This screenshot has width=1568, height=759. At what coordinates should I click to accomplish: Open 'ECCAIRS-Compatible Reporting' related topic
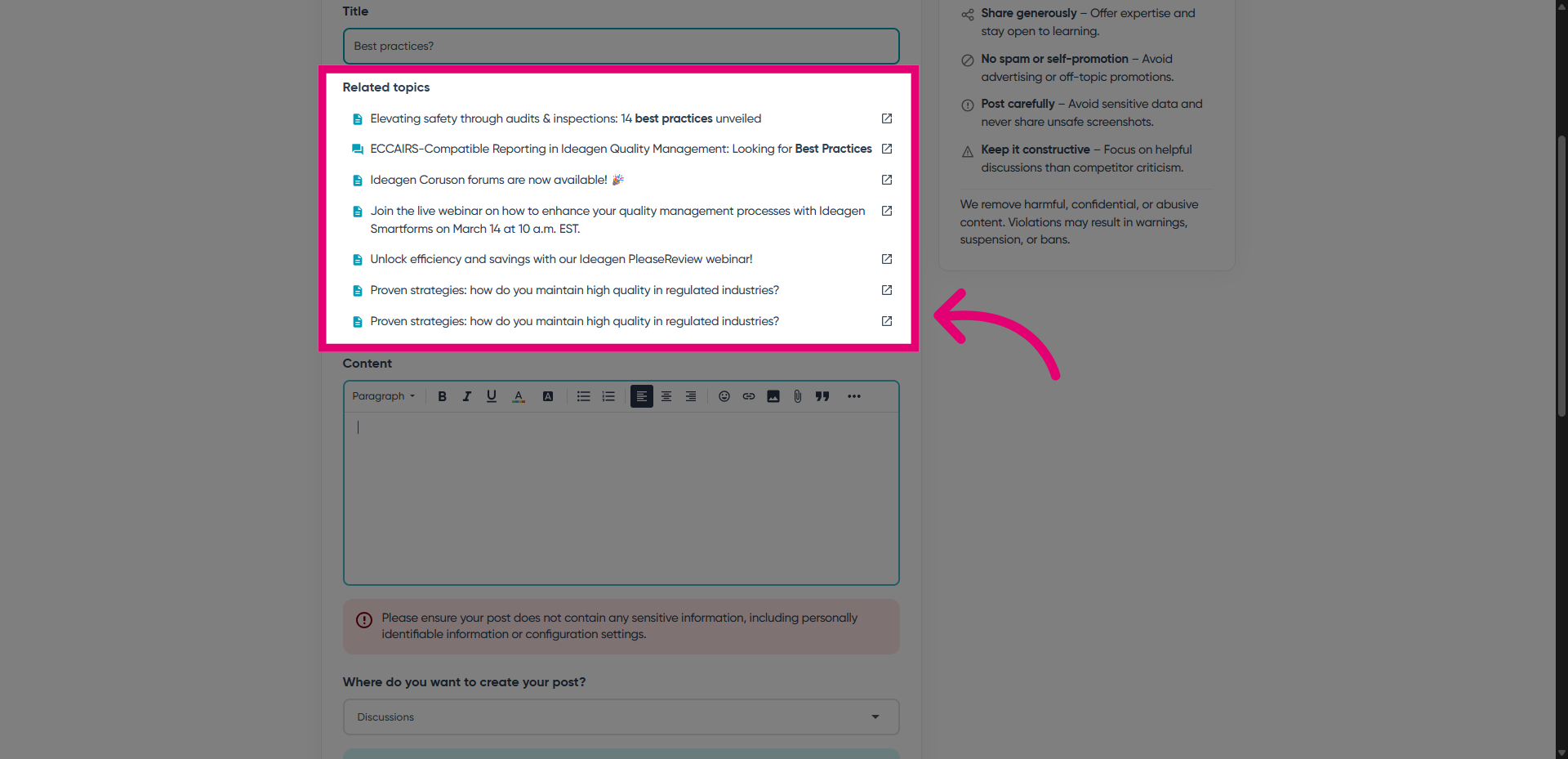pos(621,149)
